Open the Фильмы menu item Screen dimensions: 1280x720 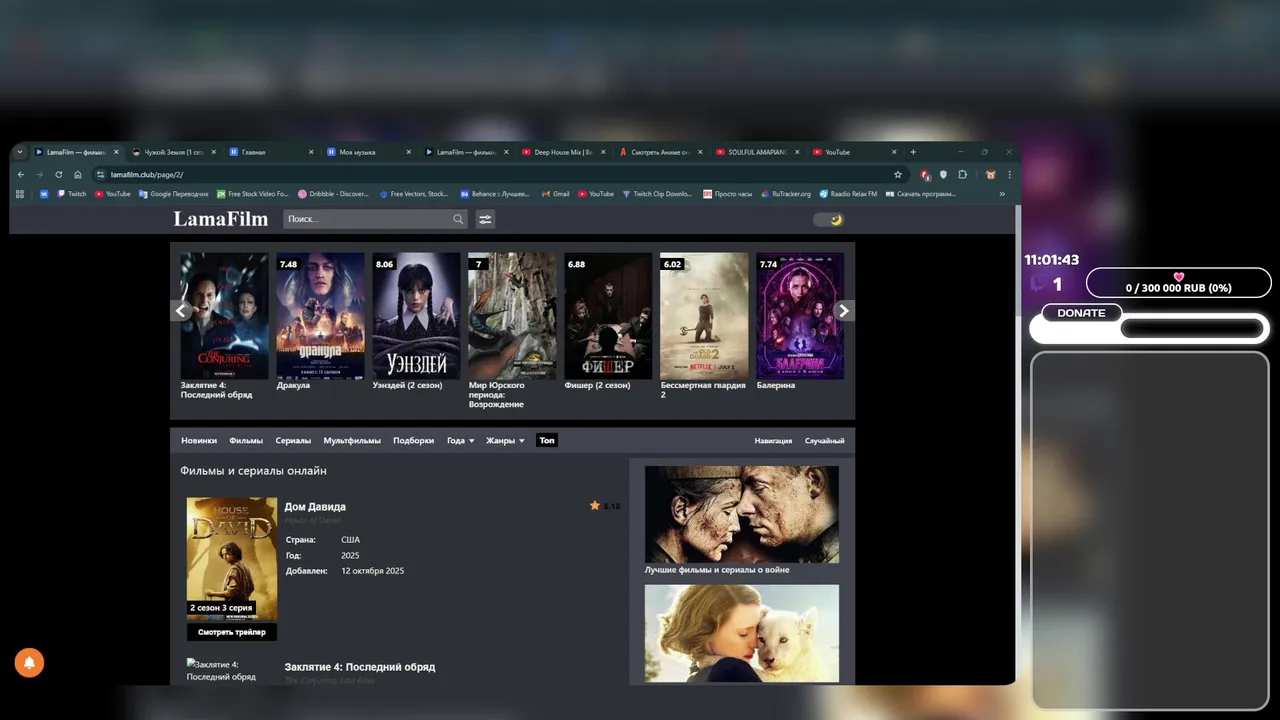(x=246, y=440)
